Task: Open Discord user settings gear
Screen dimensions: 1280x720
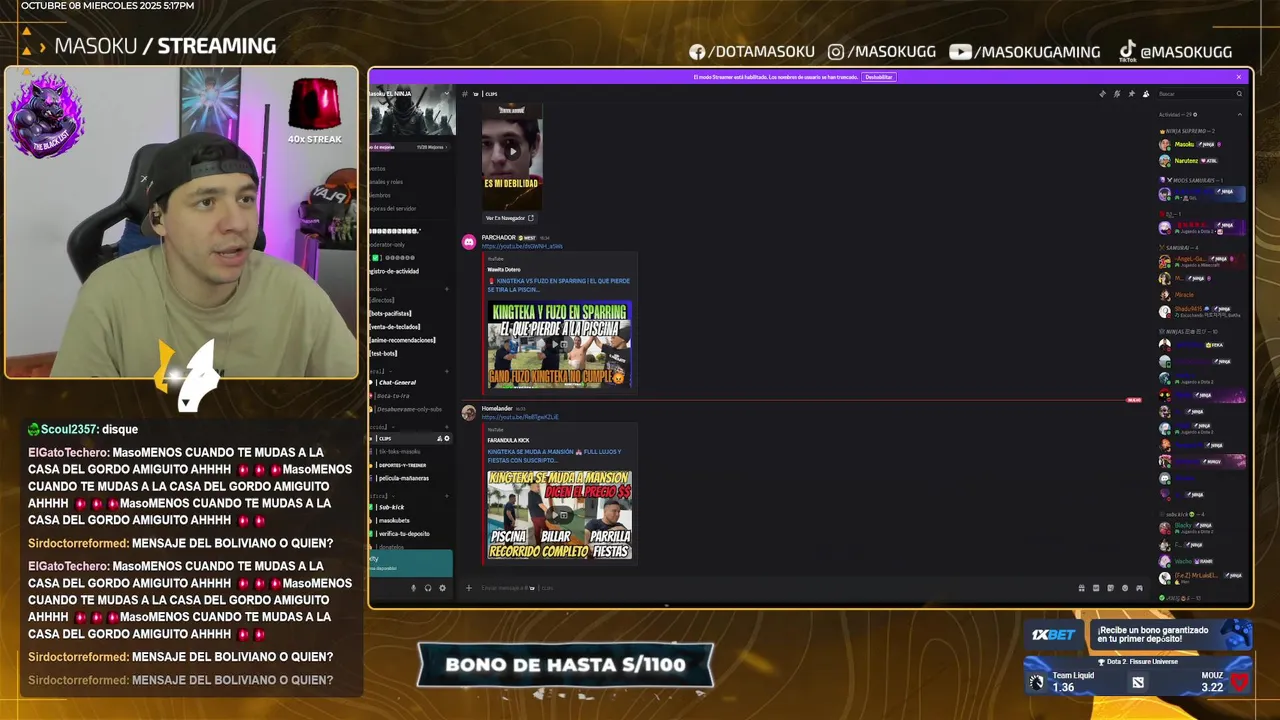Action: click(x=442, y=588)
